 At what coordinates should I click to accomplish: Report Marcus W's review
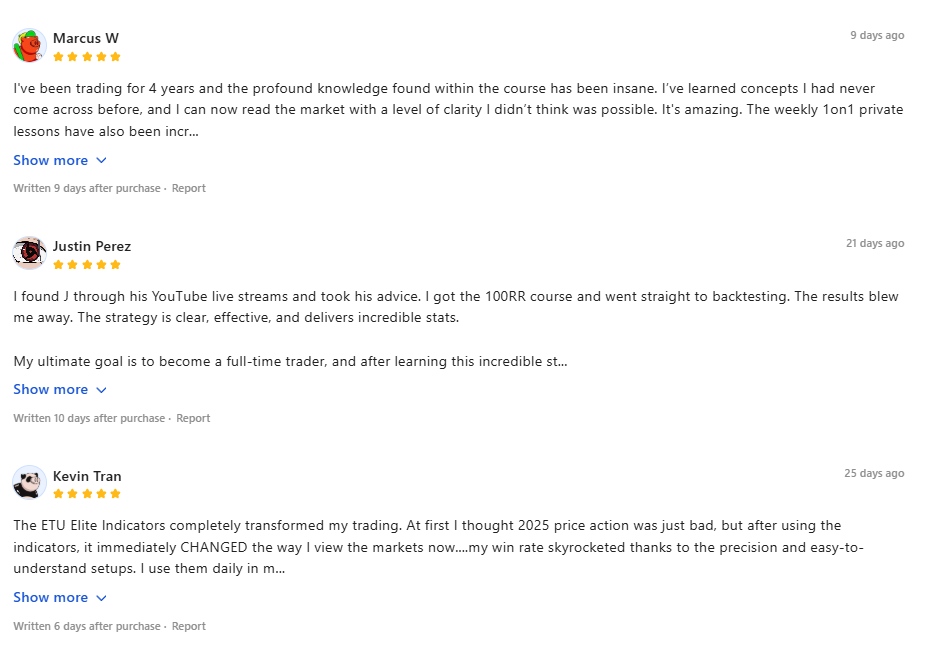pos(189,188)
